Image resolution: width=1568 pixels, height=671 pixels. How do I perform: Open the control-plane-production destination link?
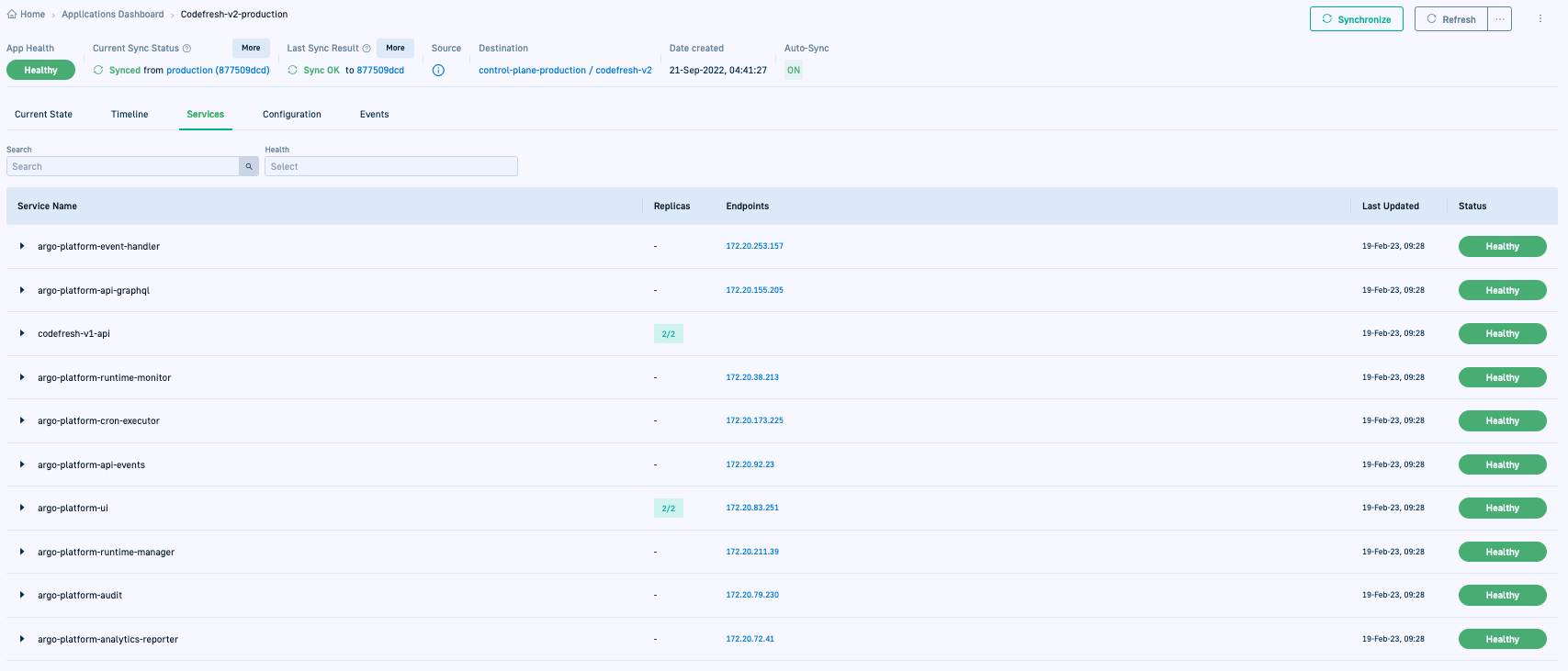pos(532,71)
